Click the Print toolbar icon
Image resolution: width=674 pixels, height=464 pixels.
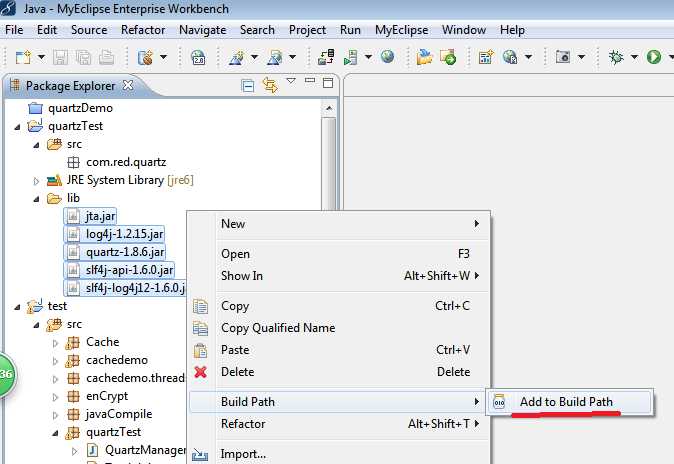tap(106, 57)
